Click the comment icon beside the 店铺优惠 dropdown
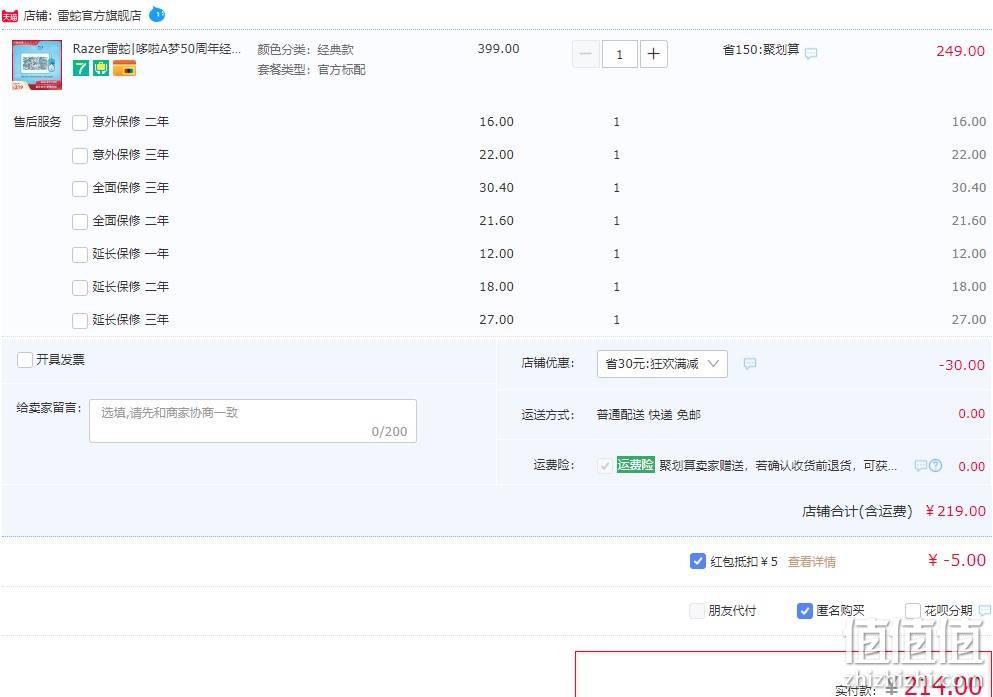The image size is (993, 697). point(750,363)
